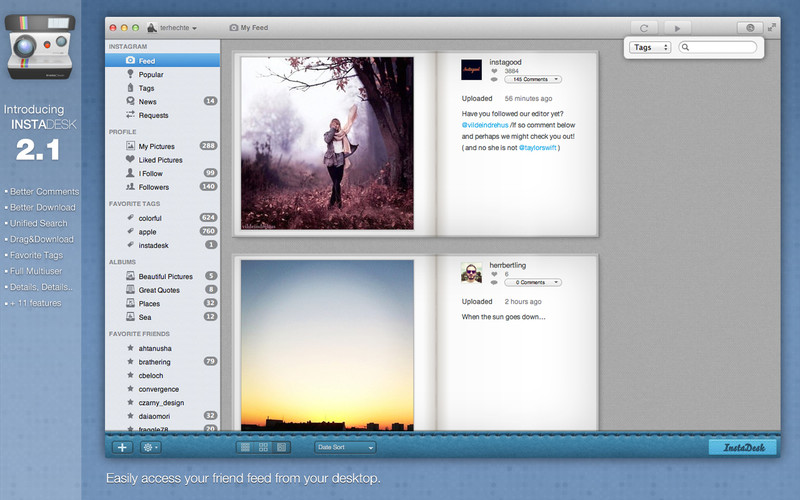The width and height of the screenshot is (800, 500).
Task: Open the News section
Action: [147, 101]
